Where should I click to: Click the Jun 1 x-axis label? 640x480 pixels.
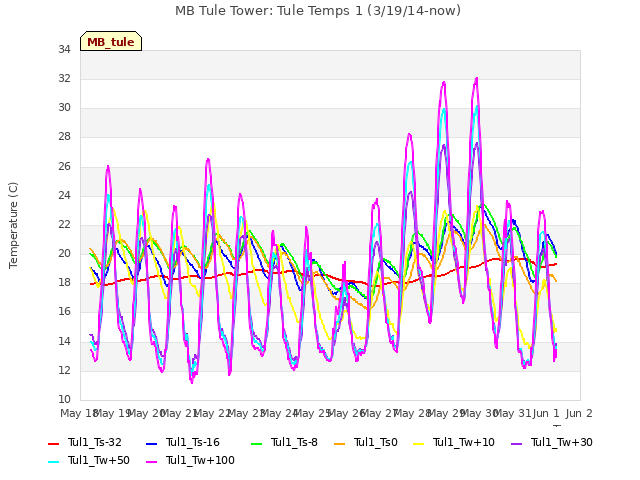tap(546, 413)
